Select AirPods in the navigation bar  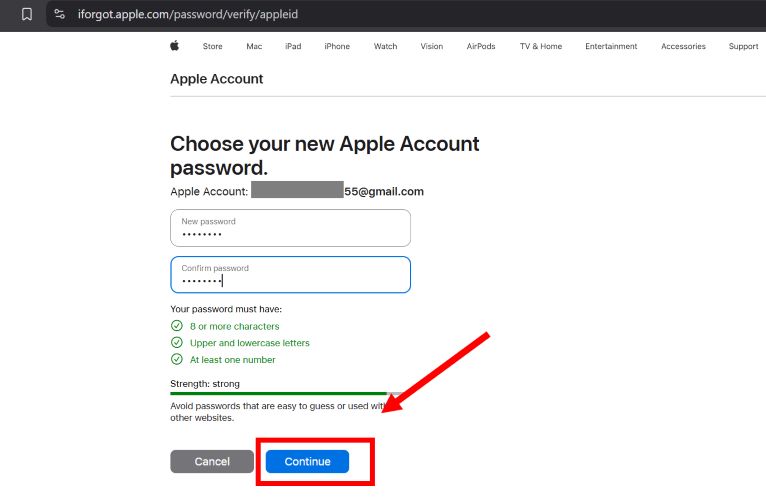(x=481, y=46)
